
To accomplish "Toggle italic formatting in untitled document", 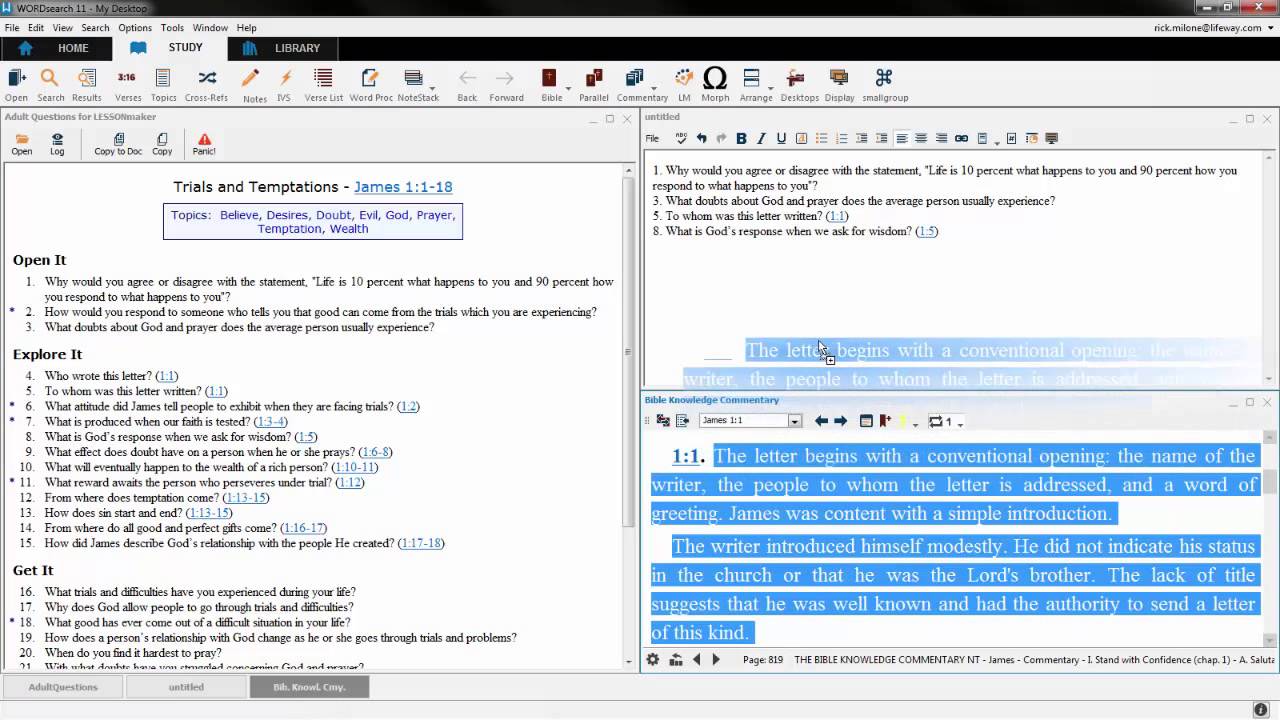I will (x=761, y=138).
